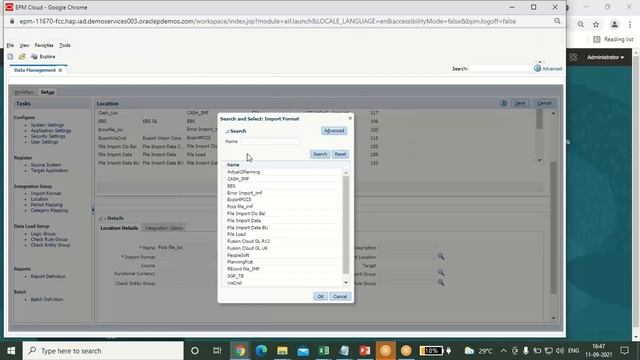The height and width of the screenshot is (360, 640).
Task: Close the Search and Select dialog
Action: [350, 118]
